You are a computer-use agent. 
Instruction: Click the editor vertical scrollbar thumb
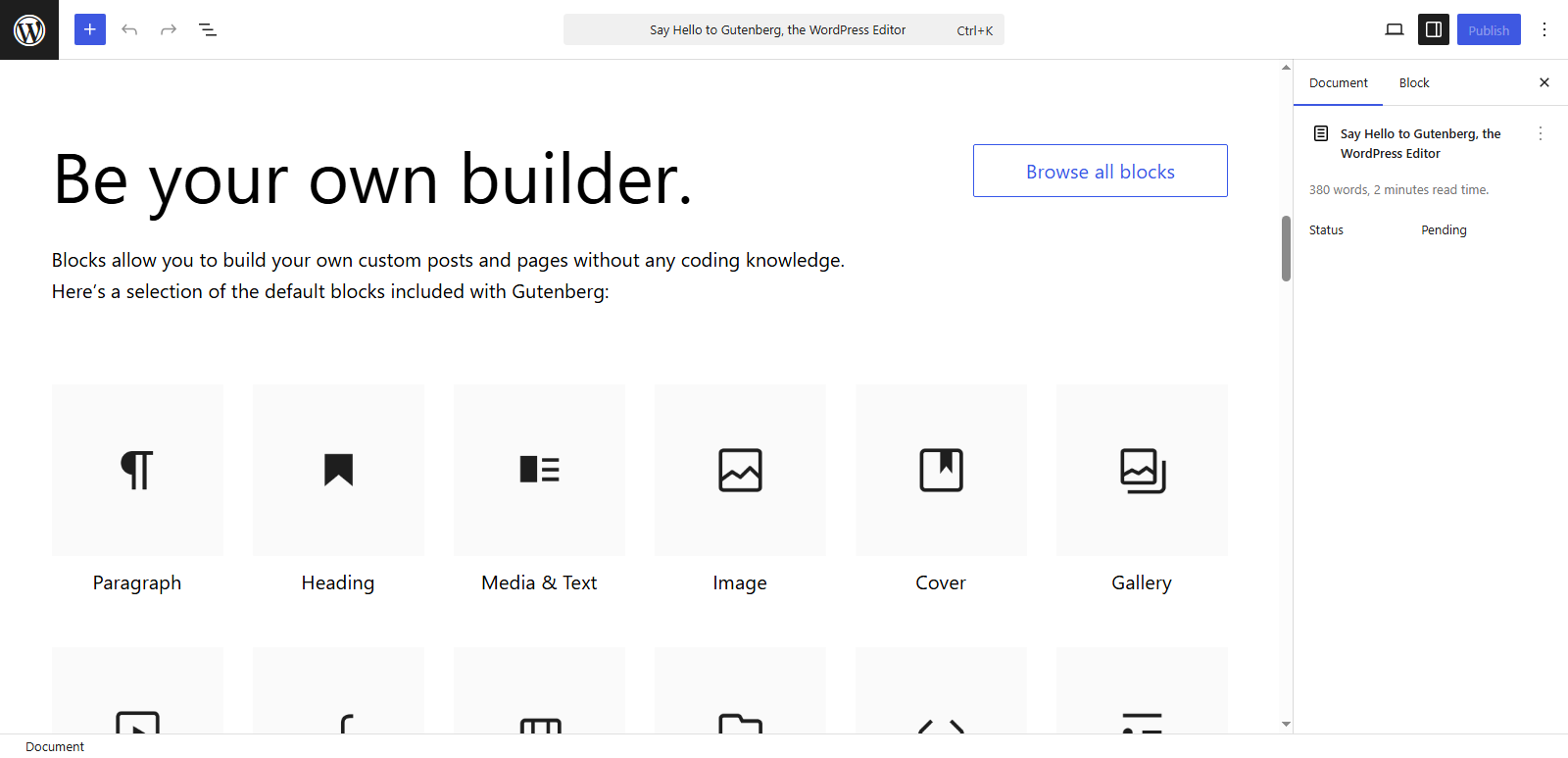pyautogui.click(x=1286, y=248)
